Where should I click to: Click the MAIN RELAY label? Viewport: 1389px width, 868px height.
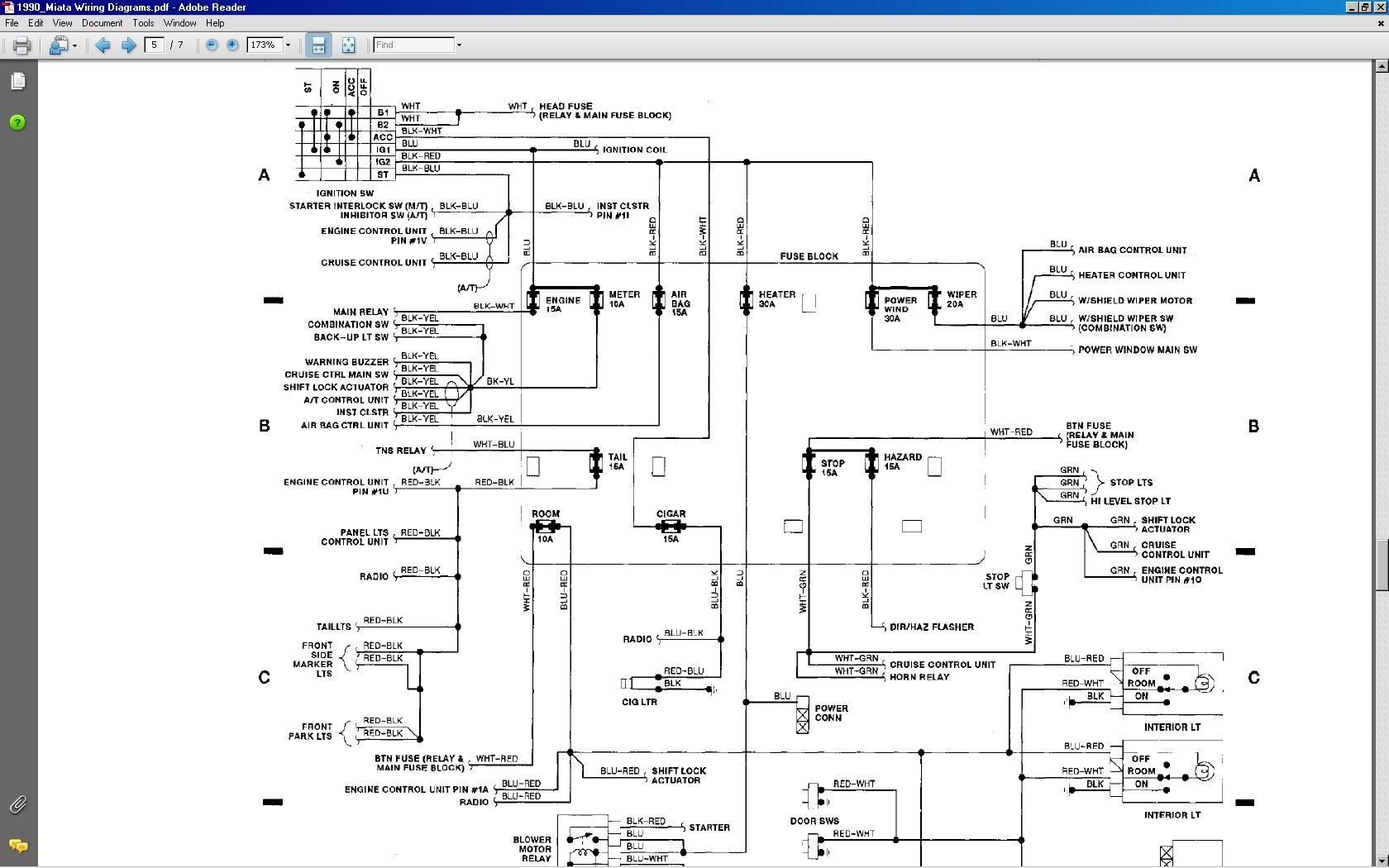point(360,312)
